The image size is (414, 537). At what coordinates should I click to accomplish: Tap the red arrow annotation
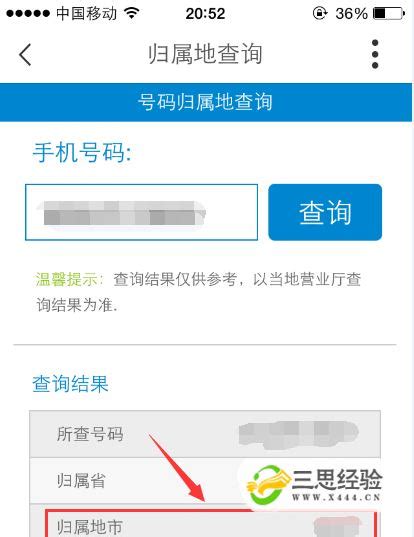coord(177,468)
